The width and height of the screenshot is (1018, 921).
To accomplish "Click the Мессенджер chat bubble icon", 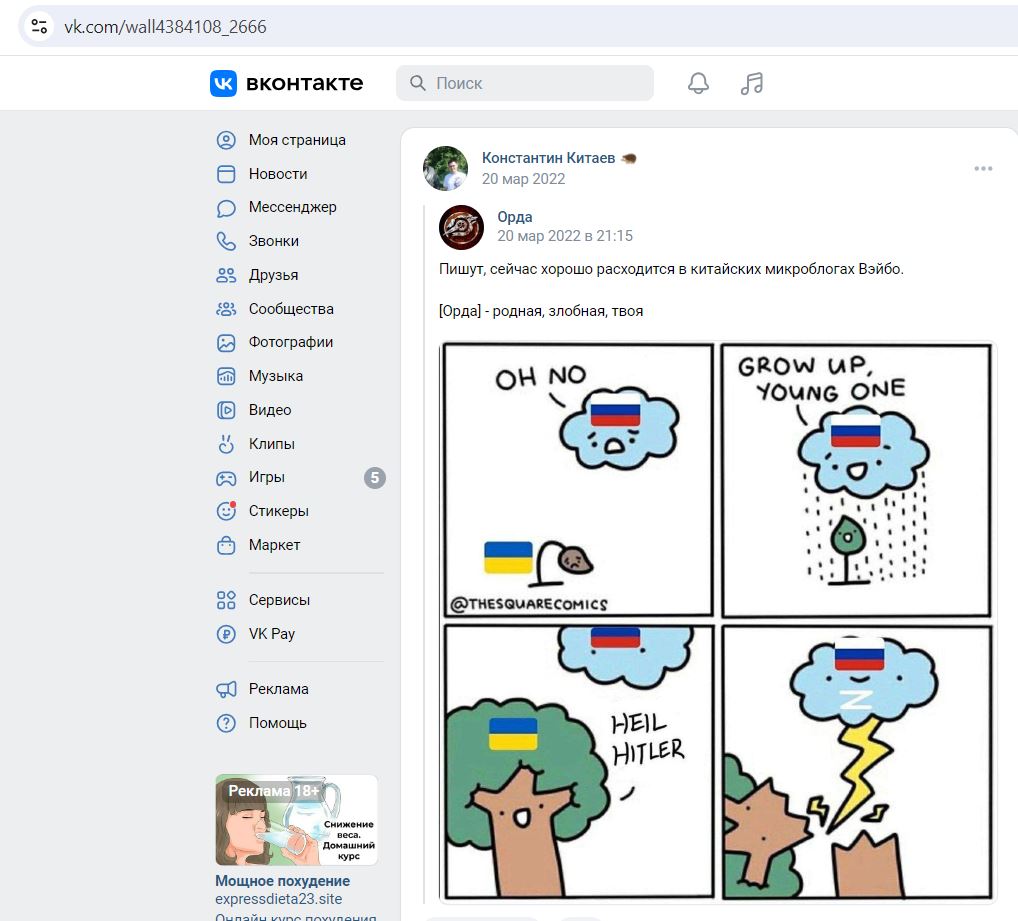I will pos(226,208).
